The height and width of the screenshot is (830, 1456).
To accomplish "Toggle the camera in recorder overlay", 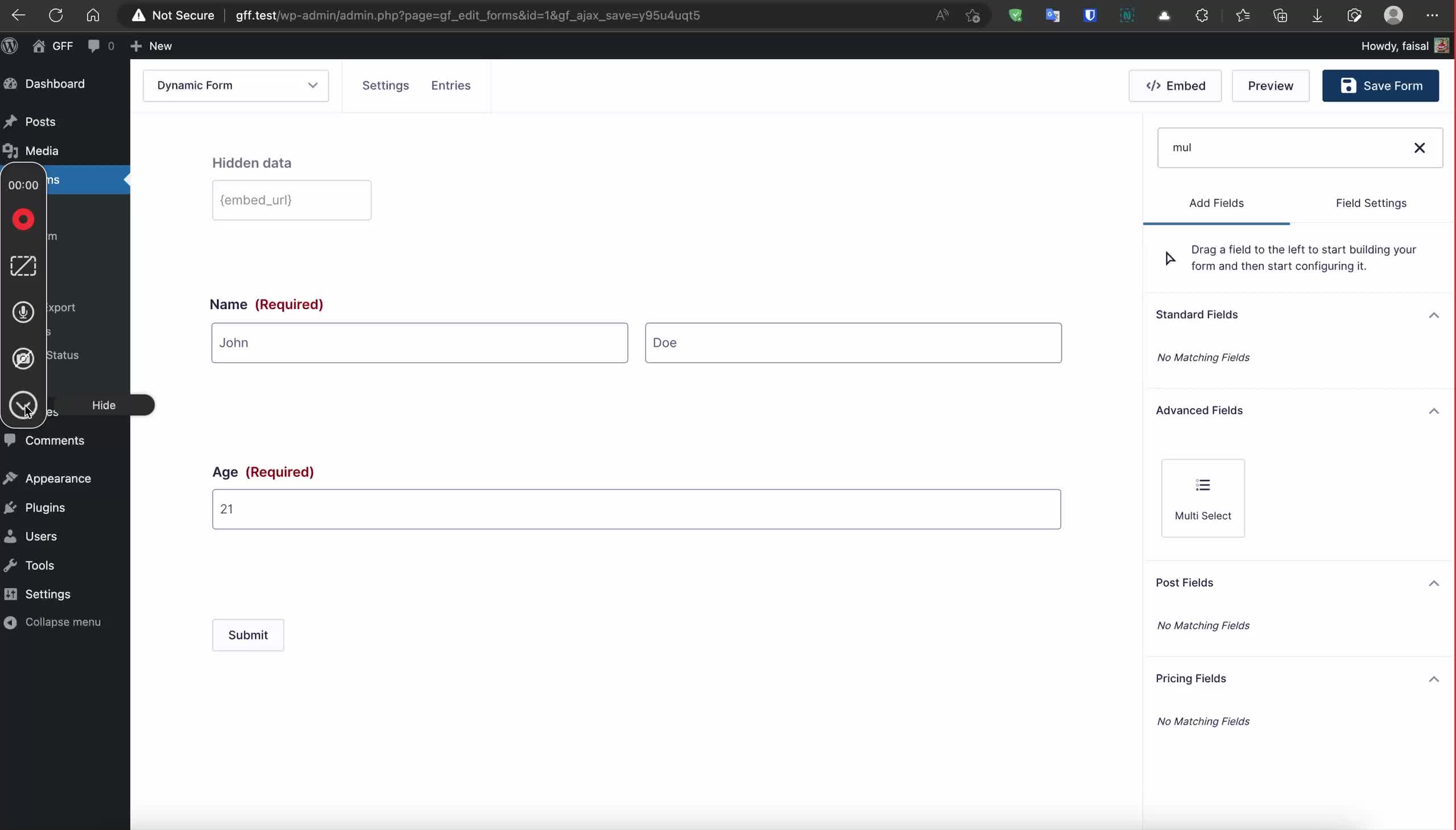I will point(23,359).
